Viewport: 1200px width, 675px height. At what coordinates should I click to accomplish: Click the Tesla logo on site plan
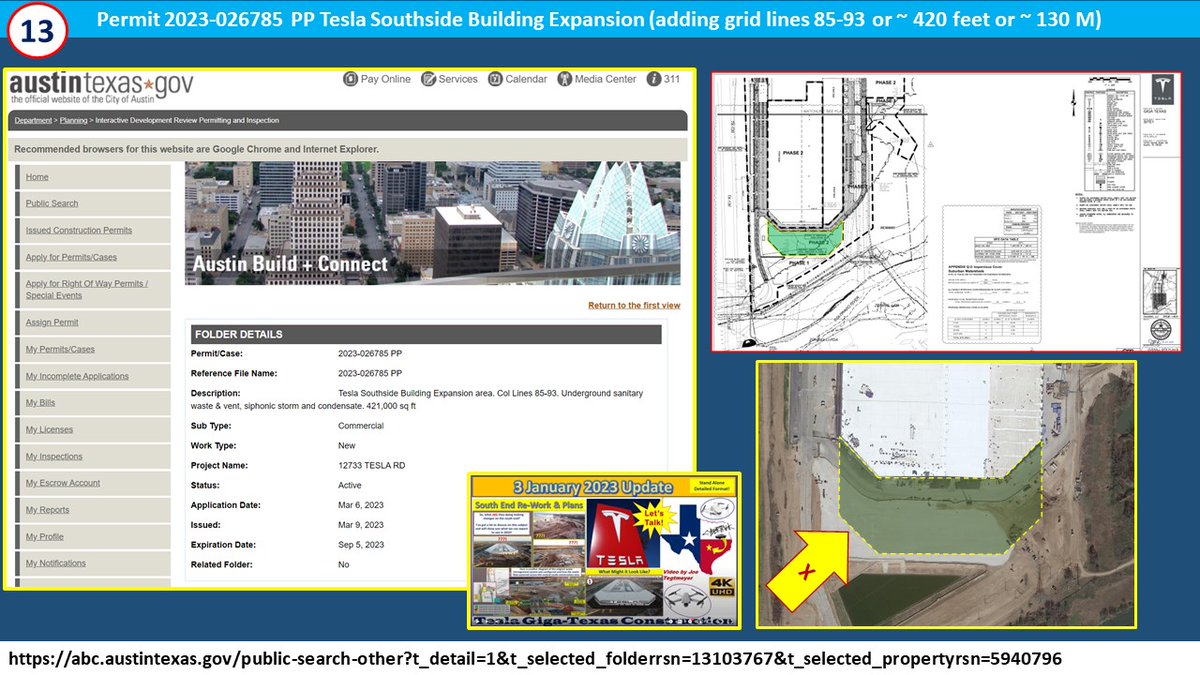1161,90
